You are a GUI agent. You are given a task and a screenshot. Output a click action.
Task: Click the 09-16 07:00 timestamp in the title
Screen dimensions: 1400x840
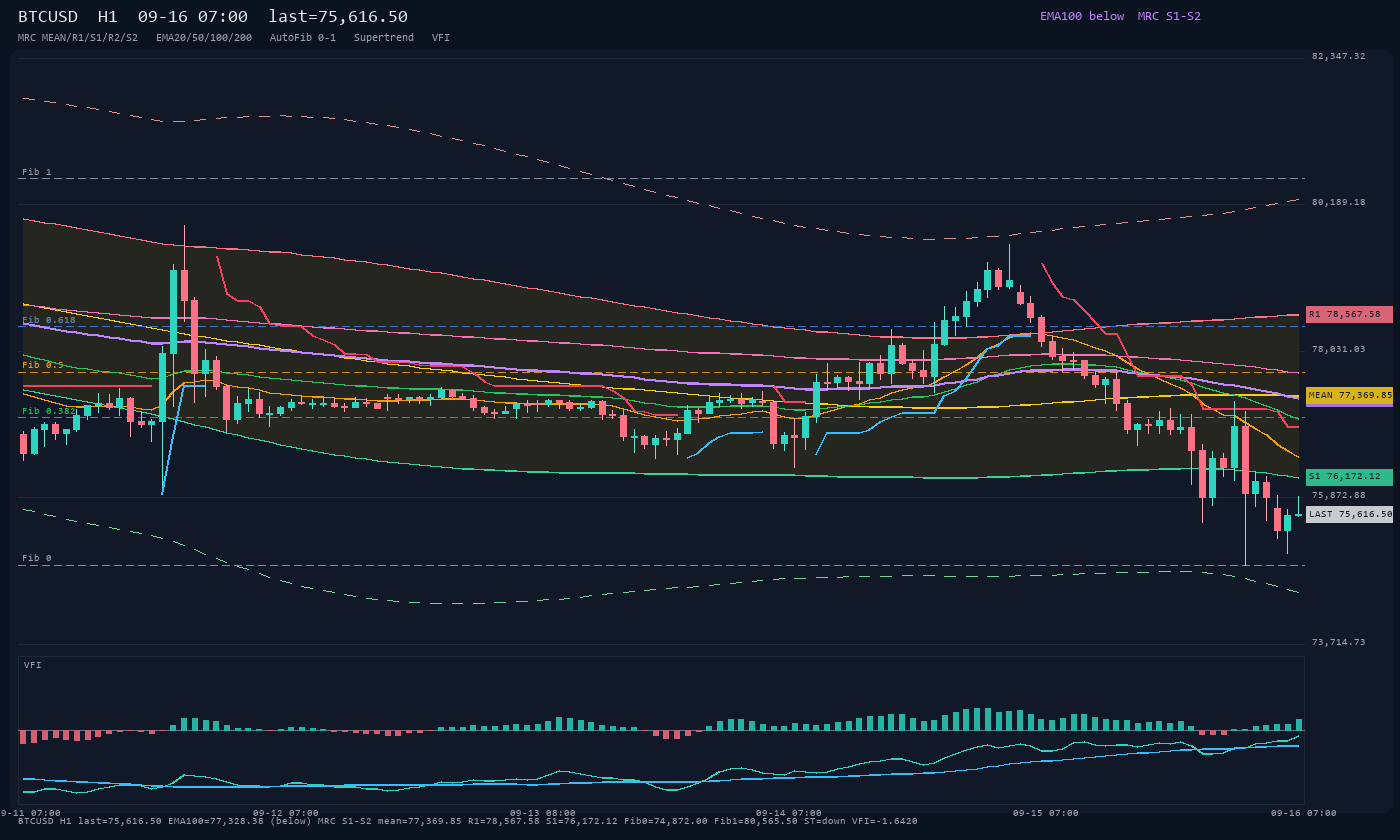[x=193, y=16]
